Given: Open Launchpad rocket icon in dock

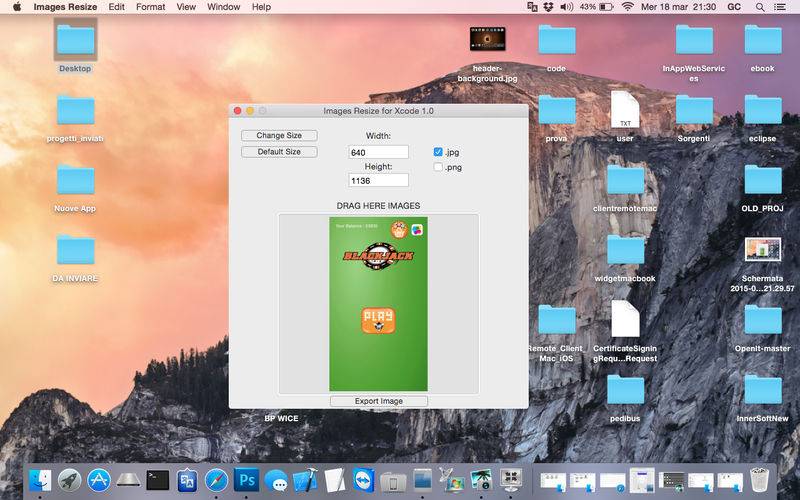Looking at the screenshot, I should 69,481.
